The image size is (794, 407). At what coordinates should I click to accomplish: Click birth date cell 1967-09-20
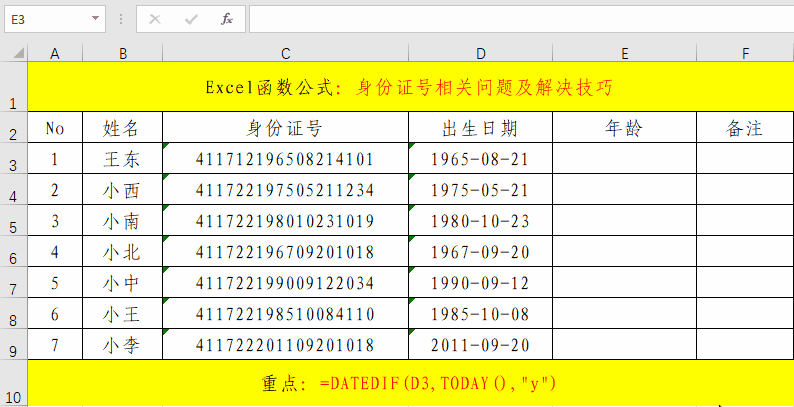pyautogui.click(x=481, y=252)
